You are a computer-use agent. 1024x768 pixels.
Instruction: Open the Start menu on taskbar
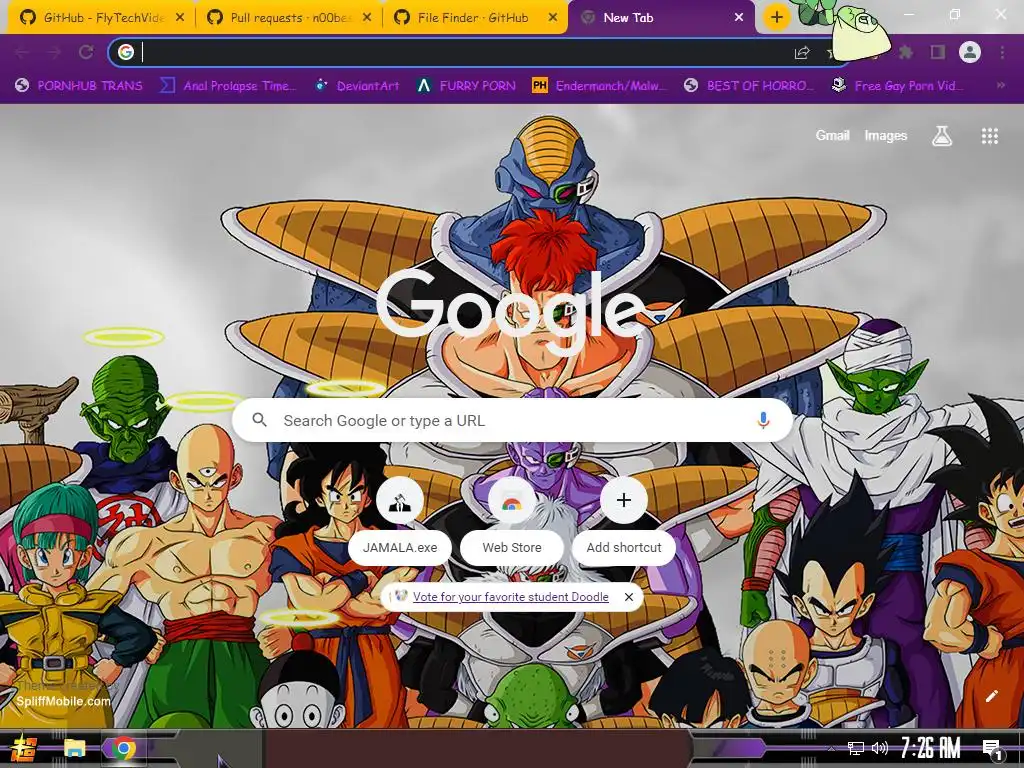[24, 748]
